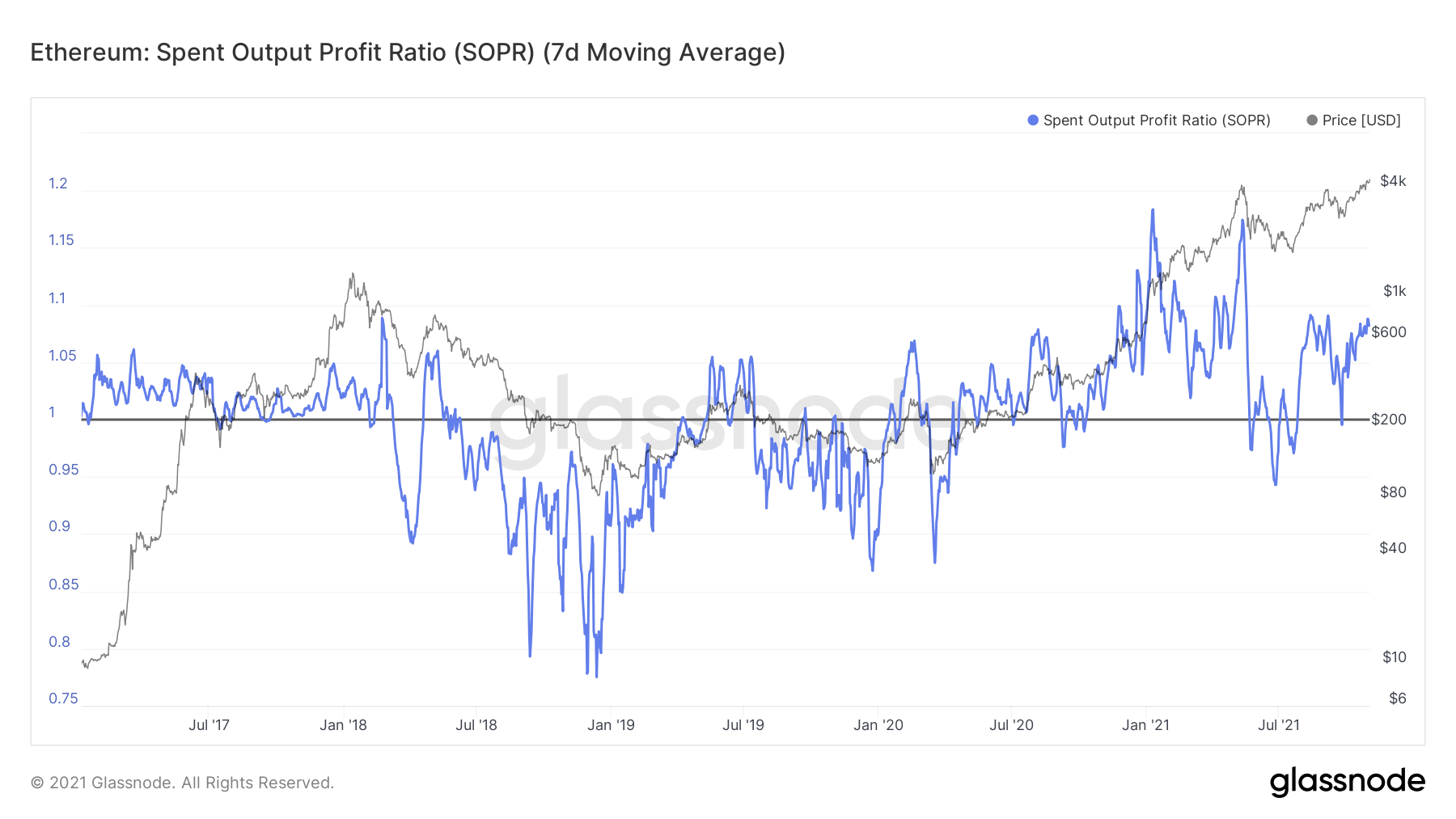This screenshot has width=1456, height=819.
Task: Select the Jan '18 x-axis label
Action: point(343,725)
